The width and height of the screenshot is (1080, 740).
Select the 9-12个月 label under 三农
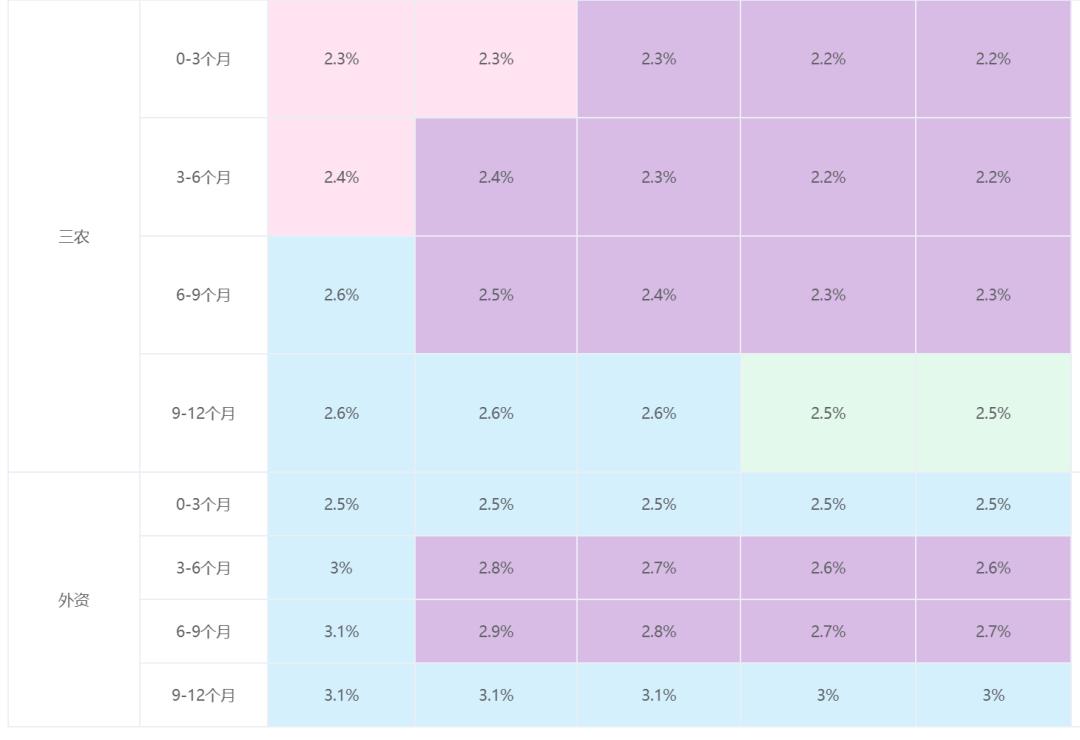tap(203, 413)
